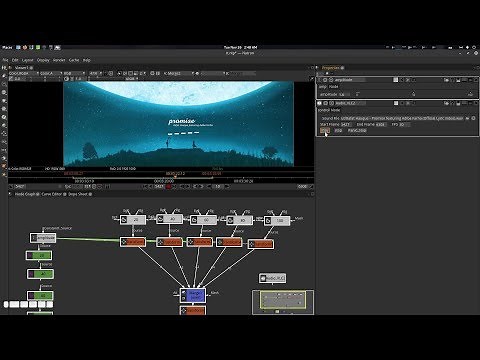This screenshot has height=360, width=480.
Task: Toggle the viewer gamma icon
Action: tap(72, 79)
